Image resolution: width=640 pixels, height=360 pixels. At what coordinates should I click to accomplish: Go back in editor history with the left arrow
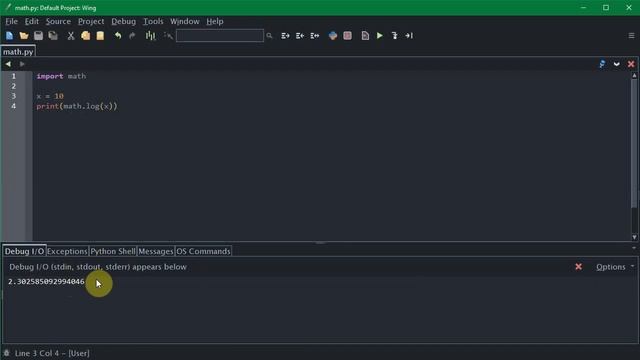pyautogui.click(x=8, y=64)
